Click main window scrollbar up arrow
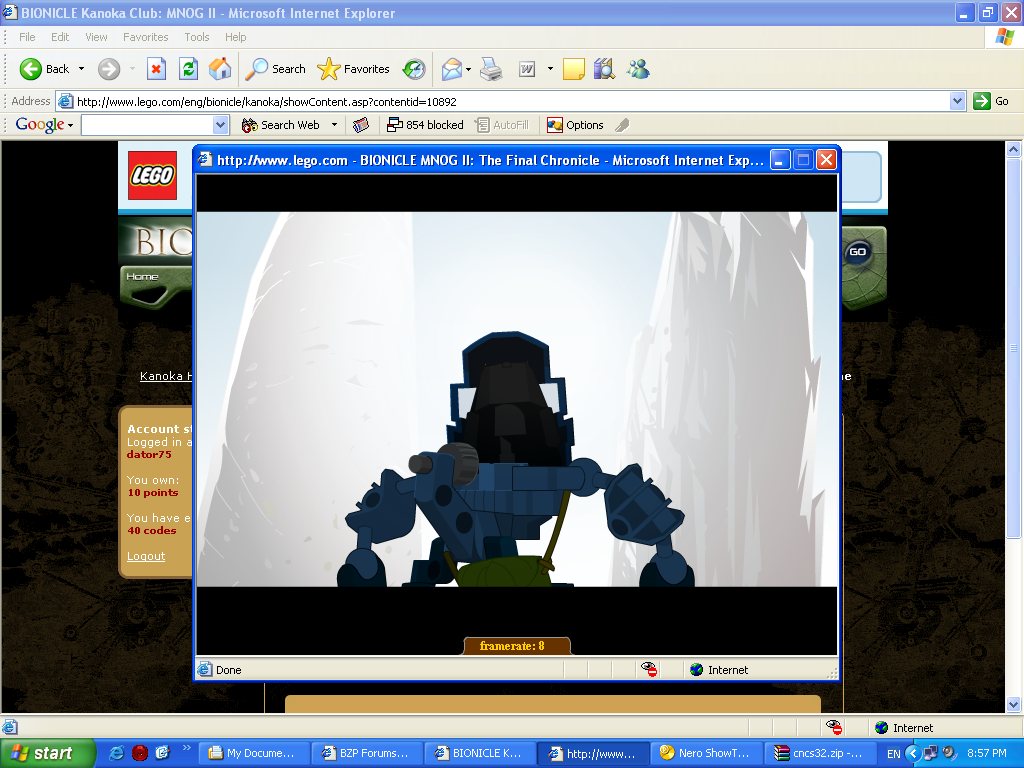 tap(1013, 150)
